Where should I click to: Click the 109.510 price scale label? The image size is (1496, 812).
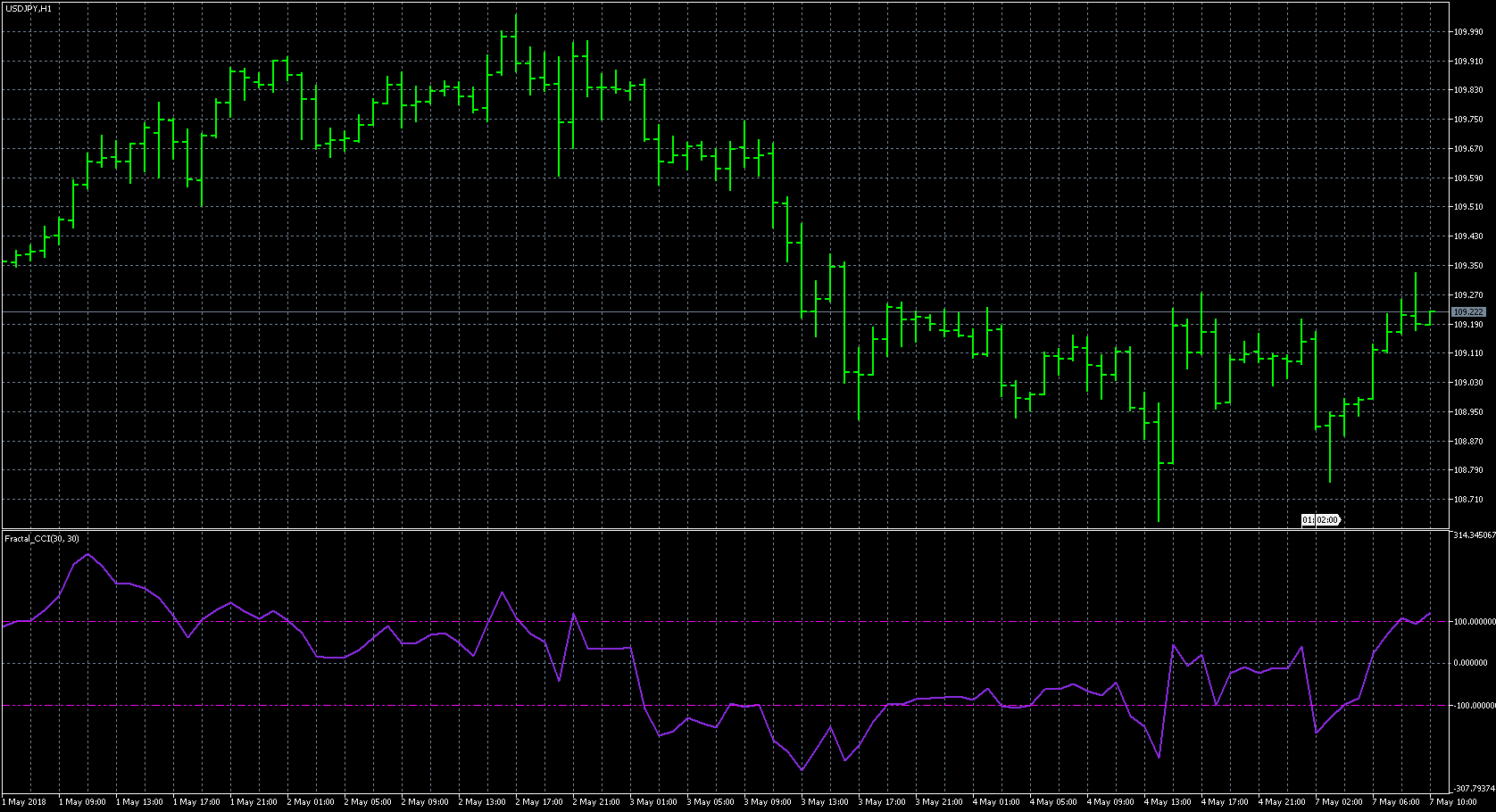click(1468, 207)
